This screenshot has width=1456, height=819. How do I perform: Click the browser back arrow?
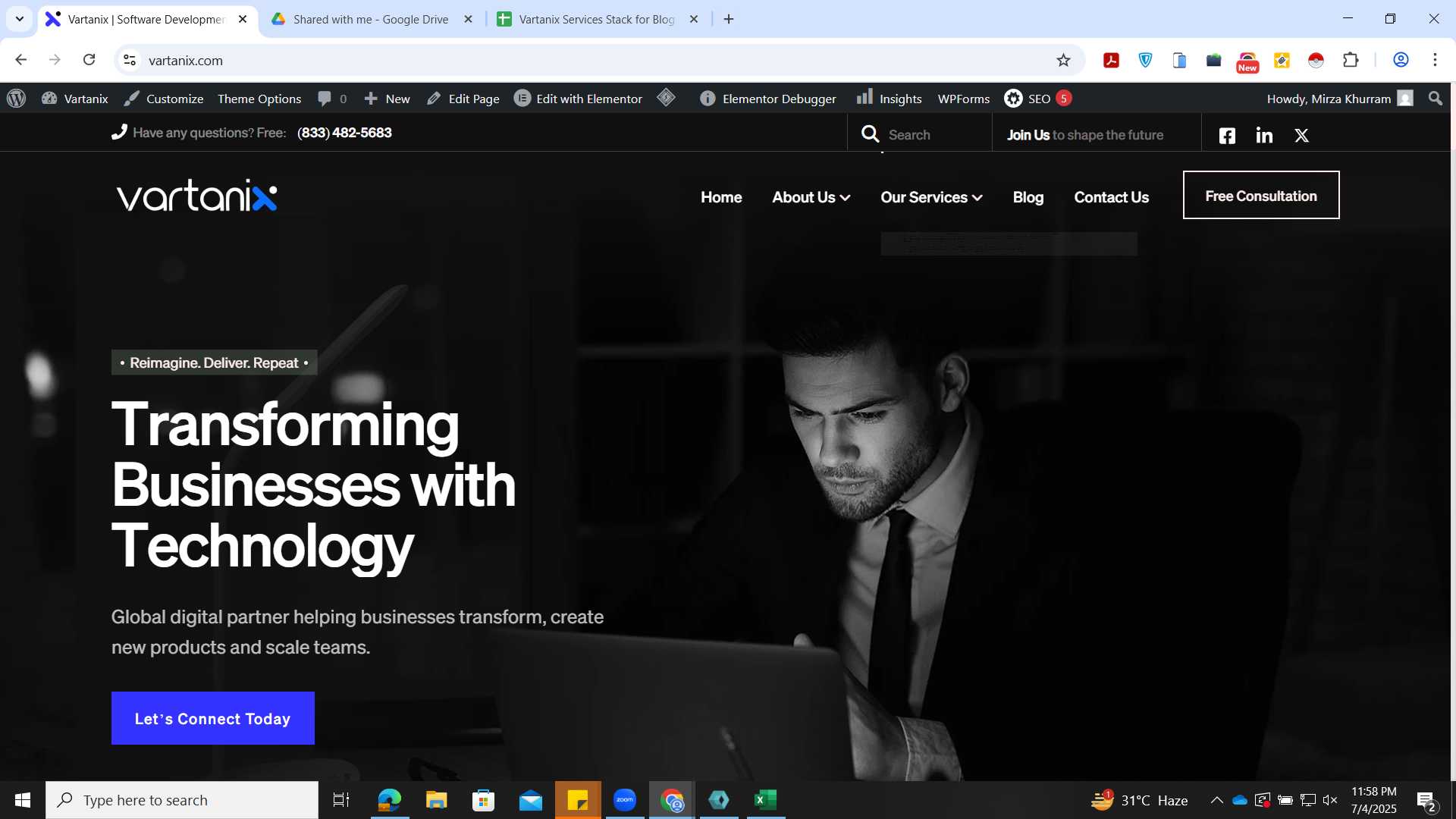point(20,60)
